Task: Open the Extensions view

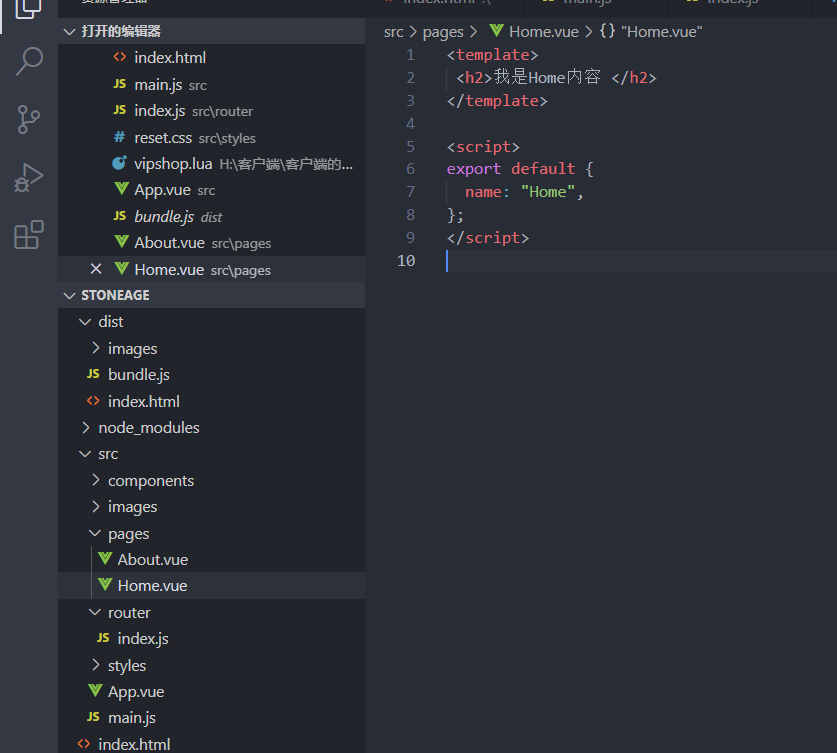Action: (x=29, y=235)
